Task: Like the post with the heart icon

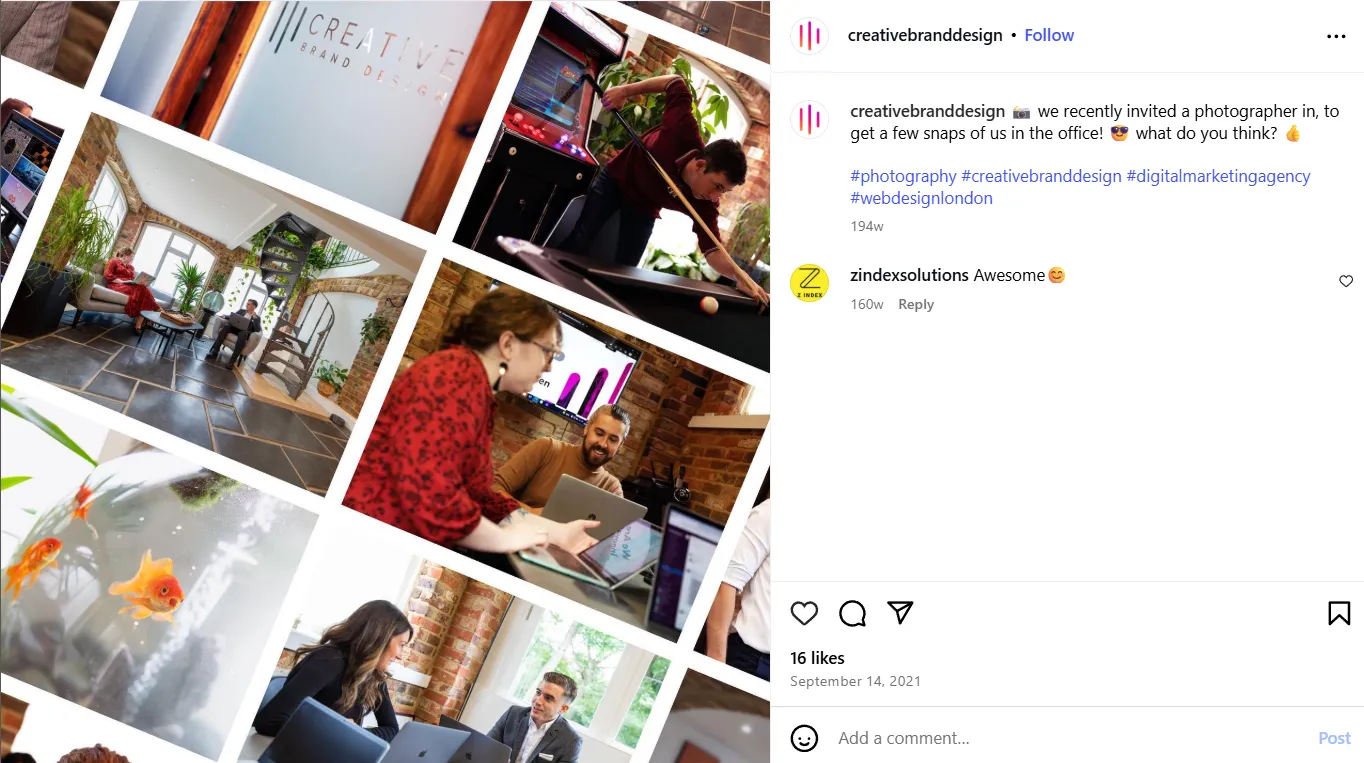Action: [x=804, y=613]
